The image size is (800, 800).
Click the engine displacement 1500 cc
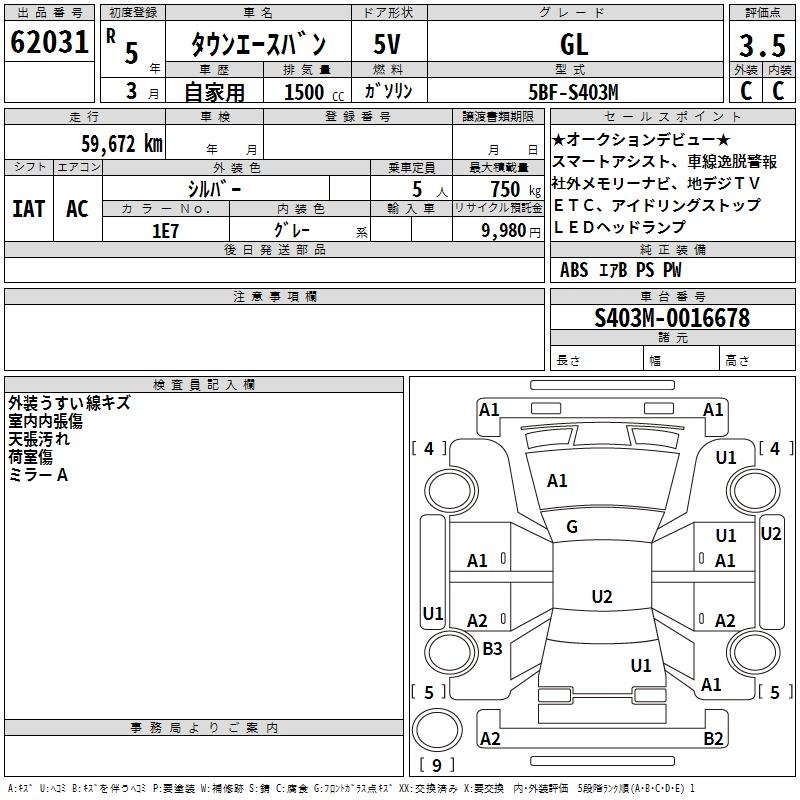point(306,92)
